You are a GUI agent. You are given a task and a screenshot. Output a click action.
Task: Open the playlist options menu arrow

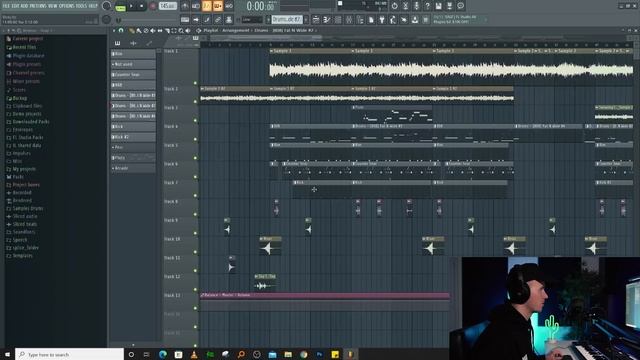(114, 31)
